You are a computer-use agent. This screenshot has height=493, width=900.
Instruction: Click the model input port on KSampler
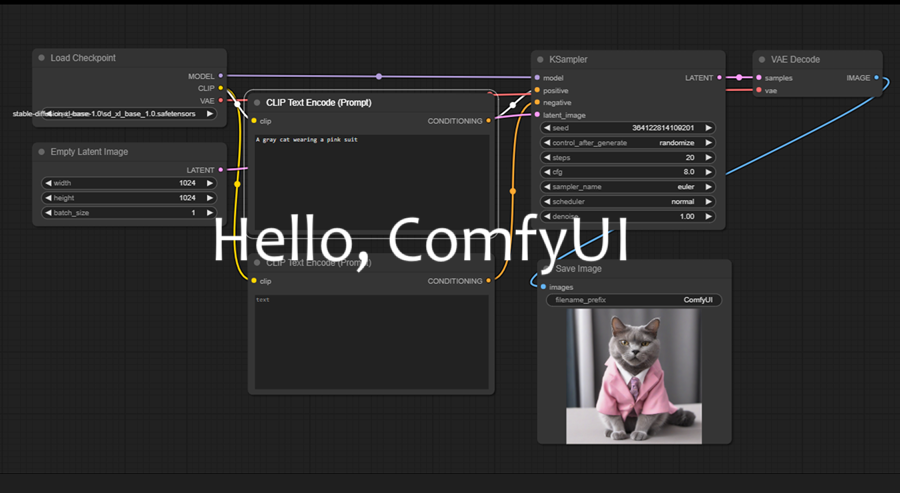[537, 77]
